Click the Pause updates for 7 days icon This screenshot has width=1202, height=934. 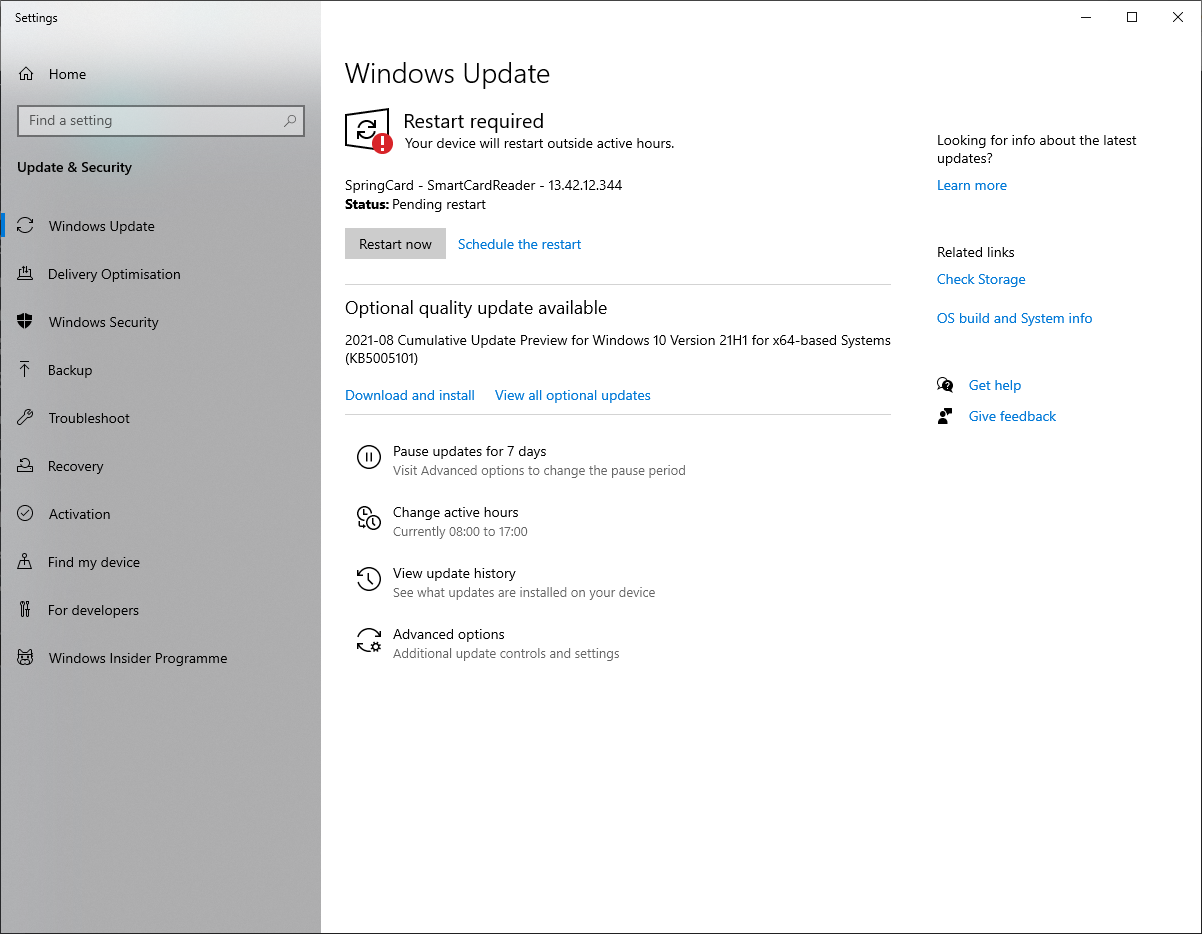(369, 457)
